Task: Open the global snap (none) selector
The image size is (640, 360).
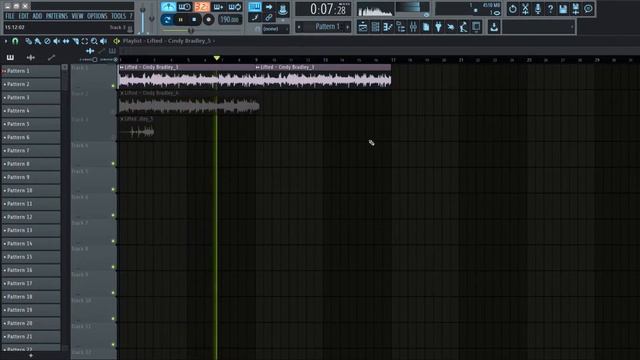Action: pos(276,29)
